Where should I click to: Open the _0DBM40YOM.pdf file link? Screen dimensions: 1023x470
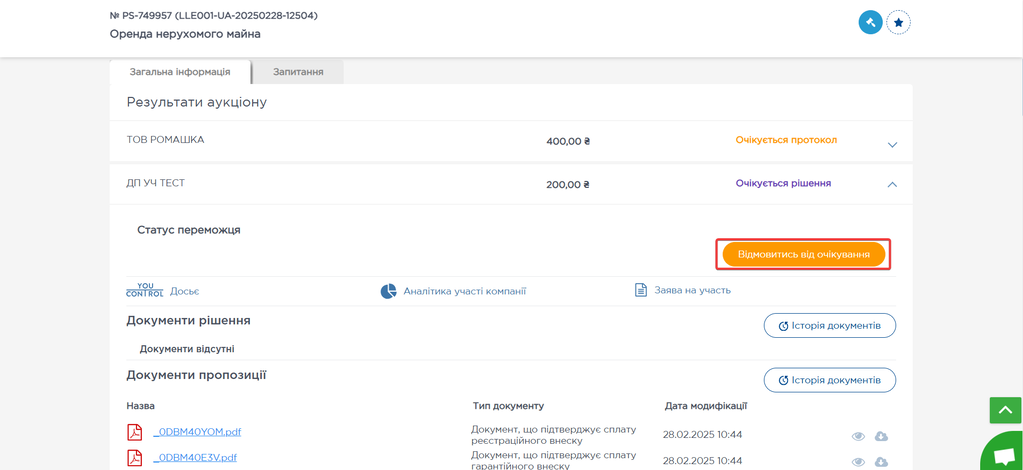point(198,432)
